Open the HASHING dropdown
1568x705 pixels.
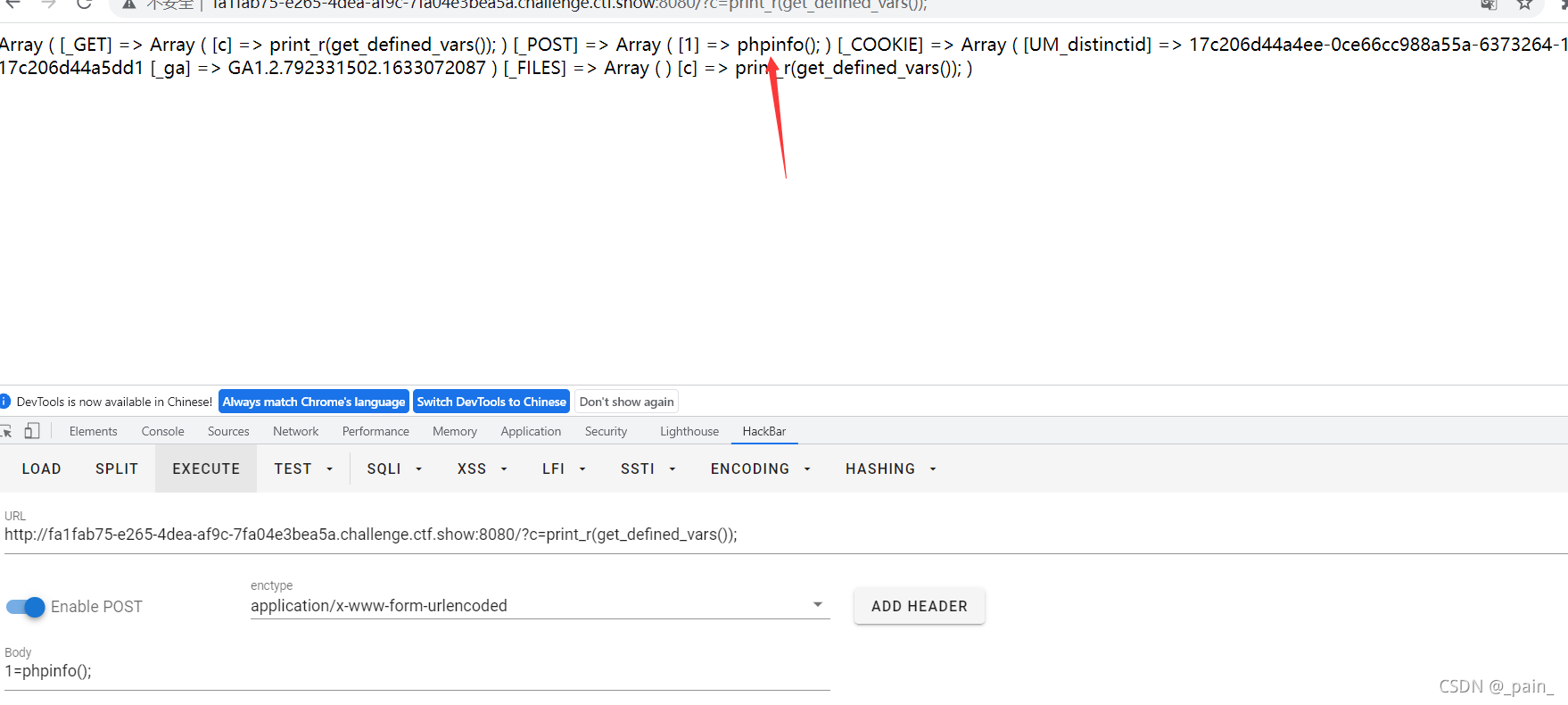point(890,469)
